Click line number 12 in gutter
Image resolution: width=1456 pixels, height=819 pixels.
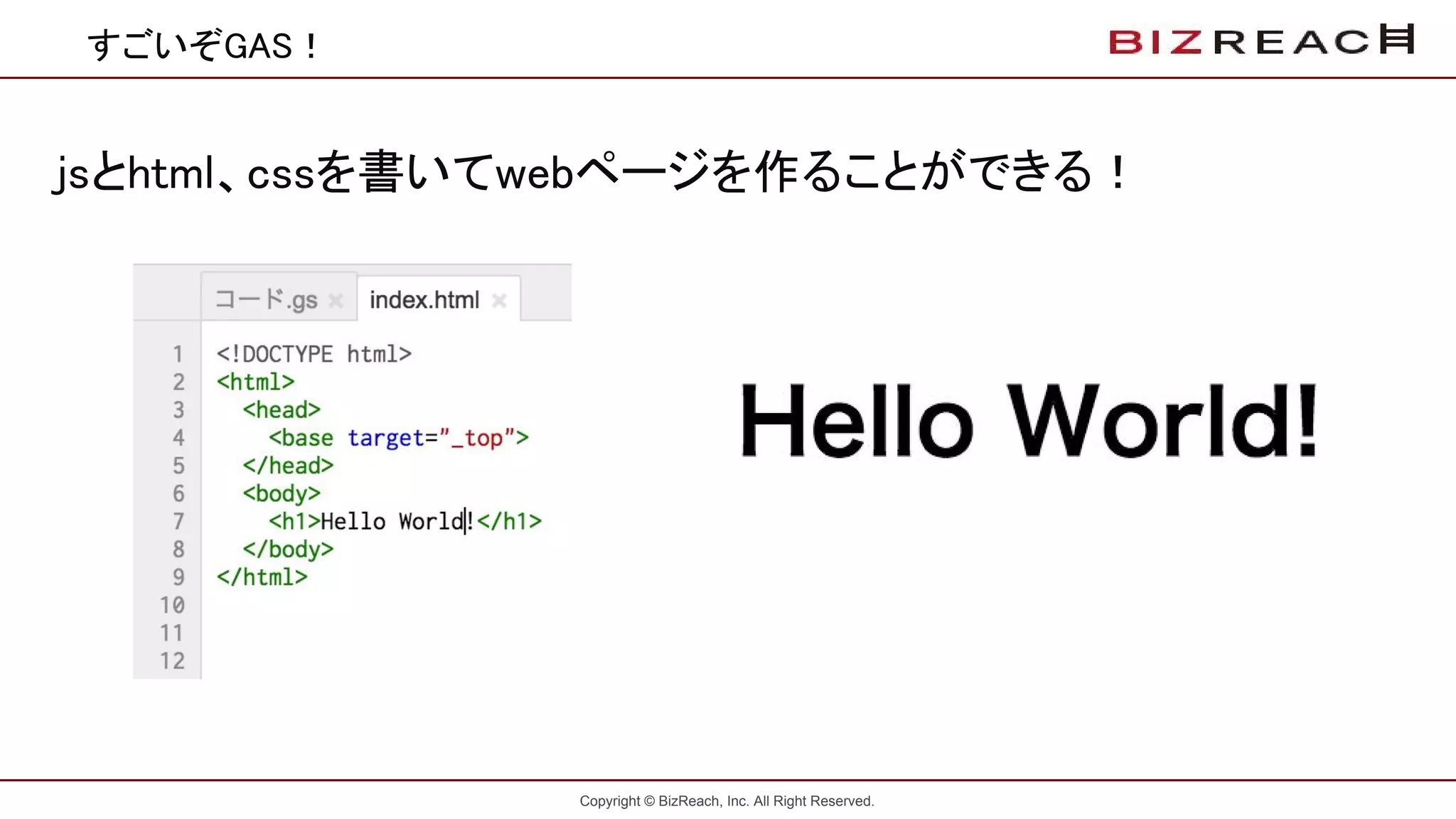click(x=172, y=660)
